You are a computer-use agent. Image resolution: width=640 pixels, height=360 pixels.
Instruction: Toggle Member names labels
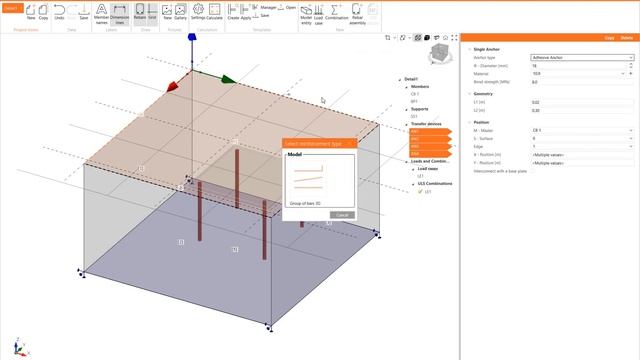(101, 14)
